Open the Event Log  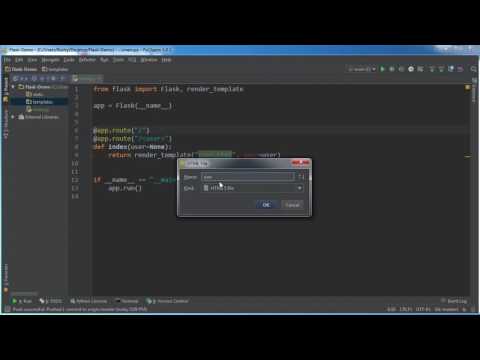454,301
